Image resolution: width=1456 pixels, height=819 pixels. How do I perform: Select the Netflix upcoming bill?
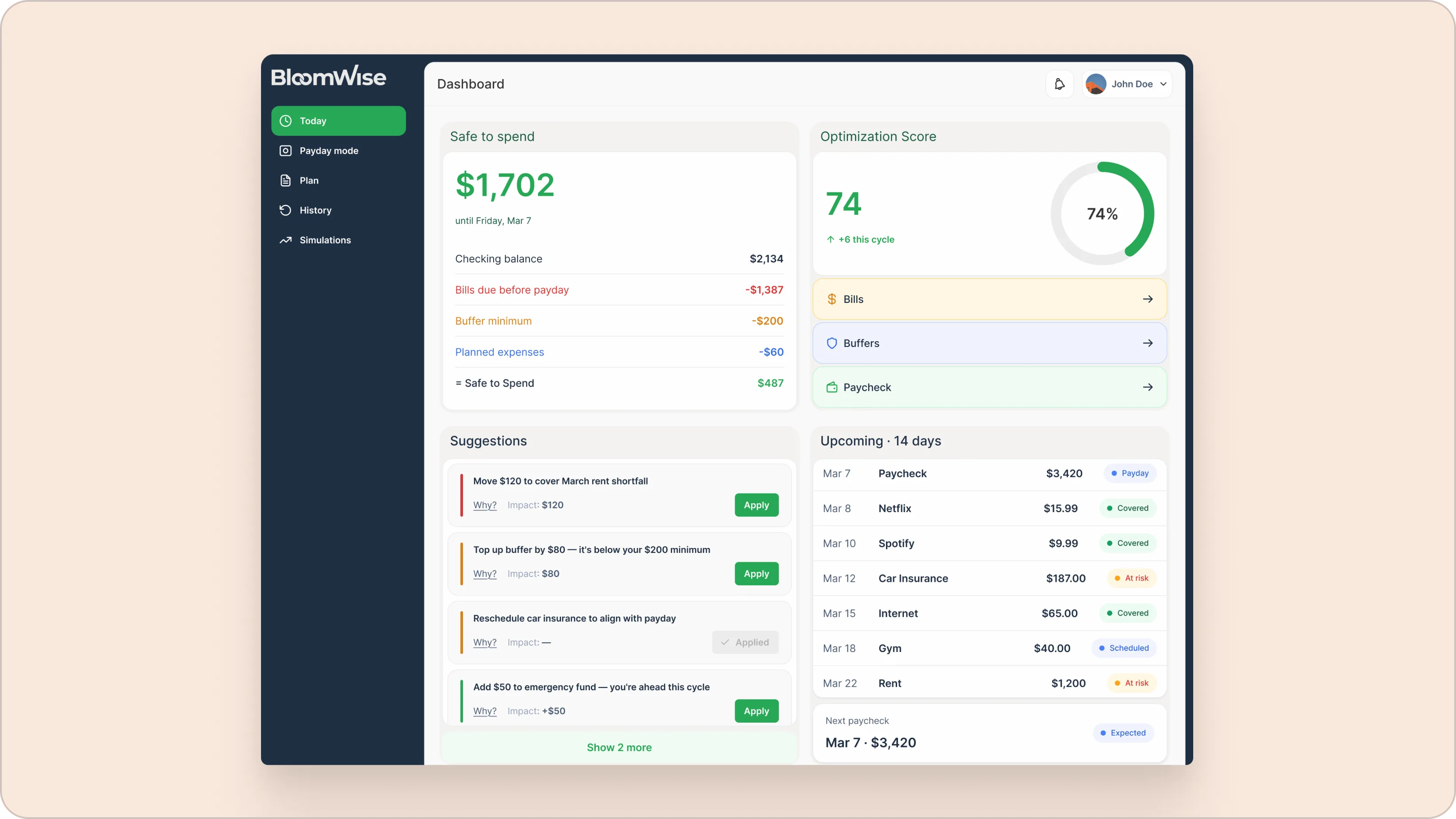989,509
